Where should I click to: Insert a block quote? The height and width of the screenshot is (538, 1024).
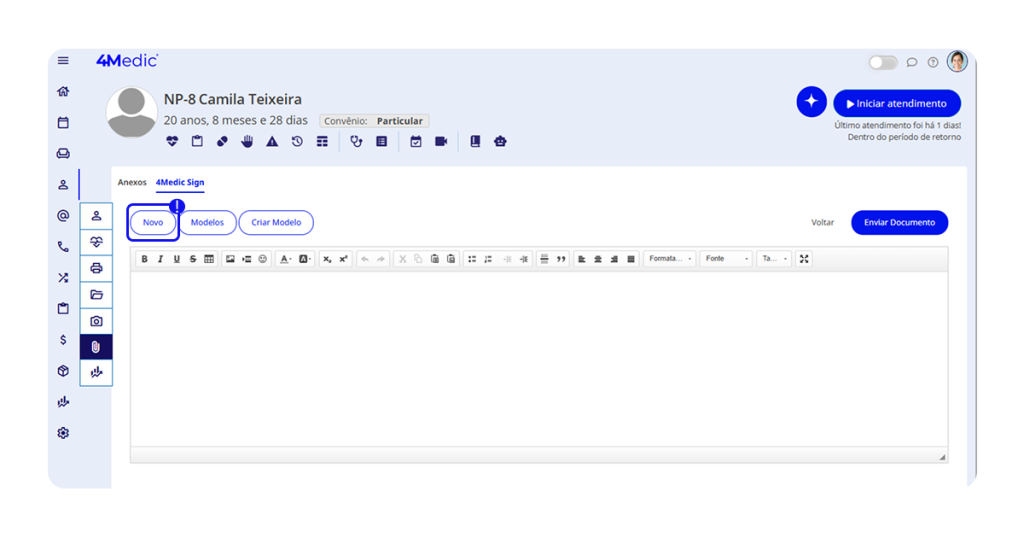(x=561, y=259)
